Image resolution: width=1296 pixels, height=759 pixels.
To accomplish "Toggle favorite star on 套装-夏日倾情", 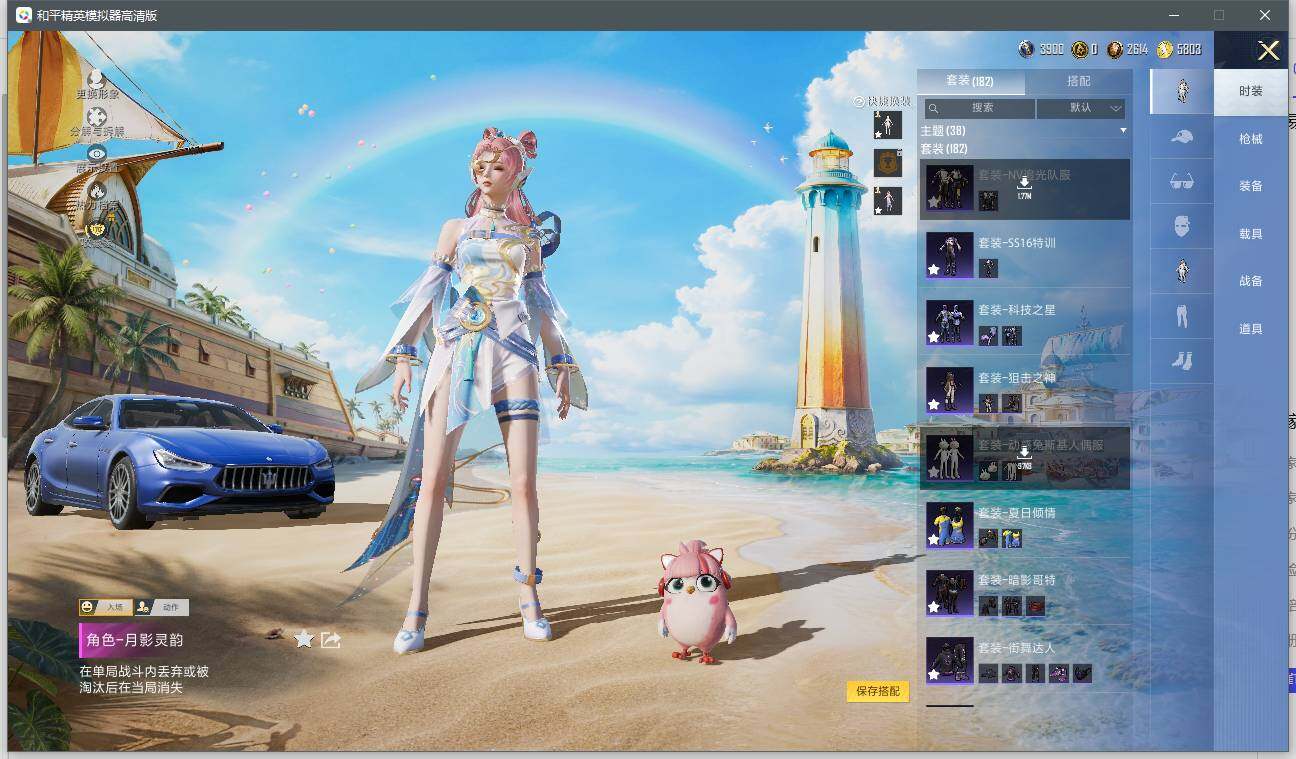I will click(934, 540).
